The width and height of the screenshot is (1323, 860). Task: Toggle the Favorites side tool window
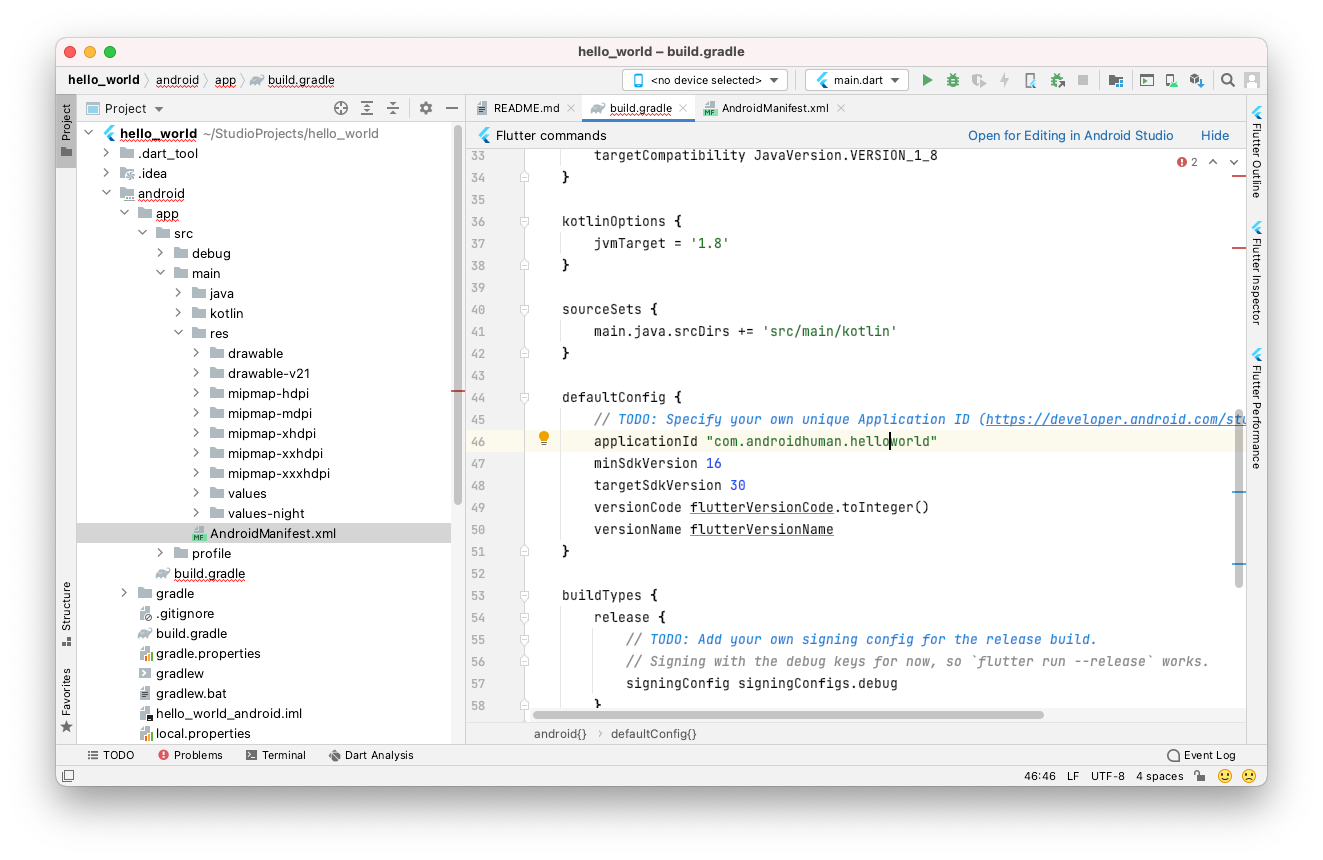click(x=66, y=700)
